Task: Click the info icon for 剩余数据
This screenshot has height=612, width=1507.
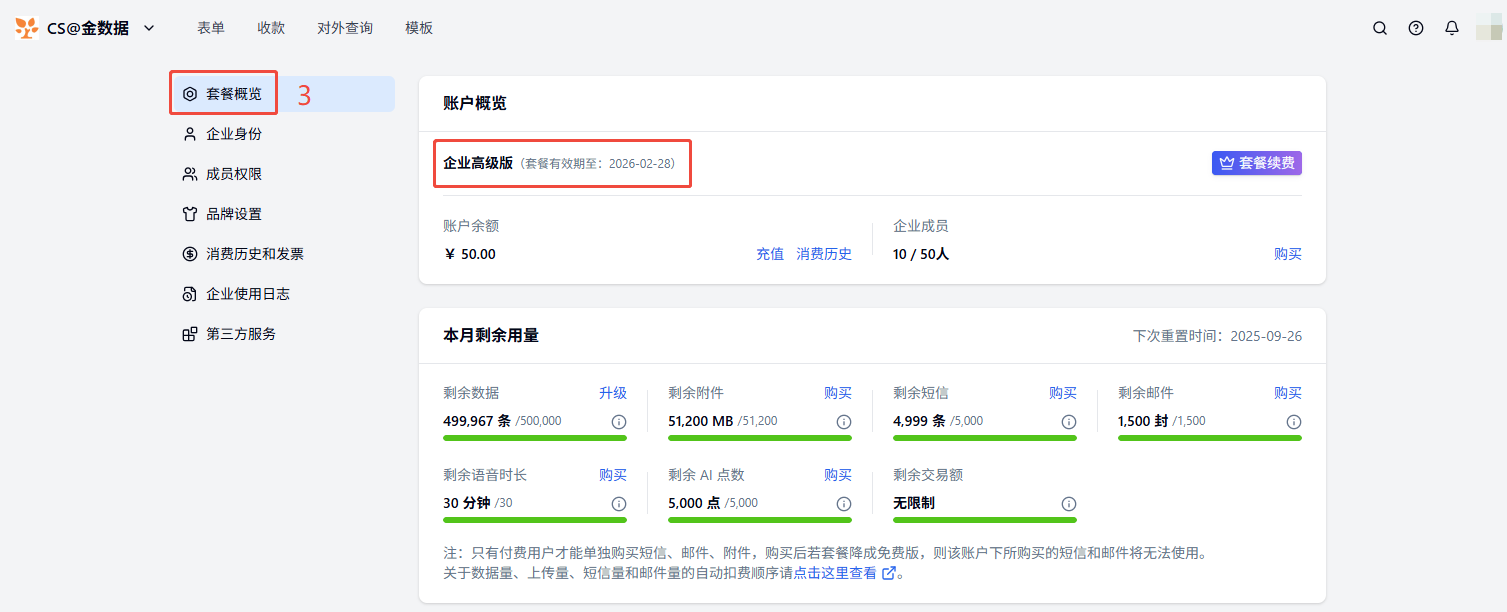Action: click(619, 422)
